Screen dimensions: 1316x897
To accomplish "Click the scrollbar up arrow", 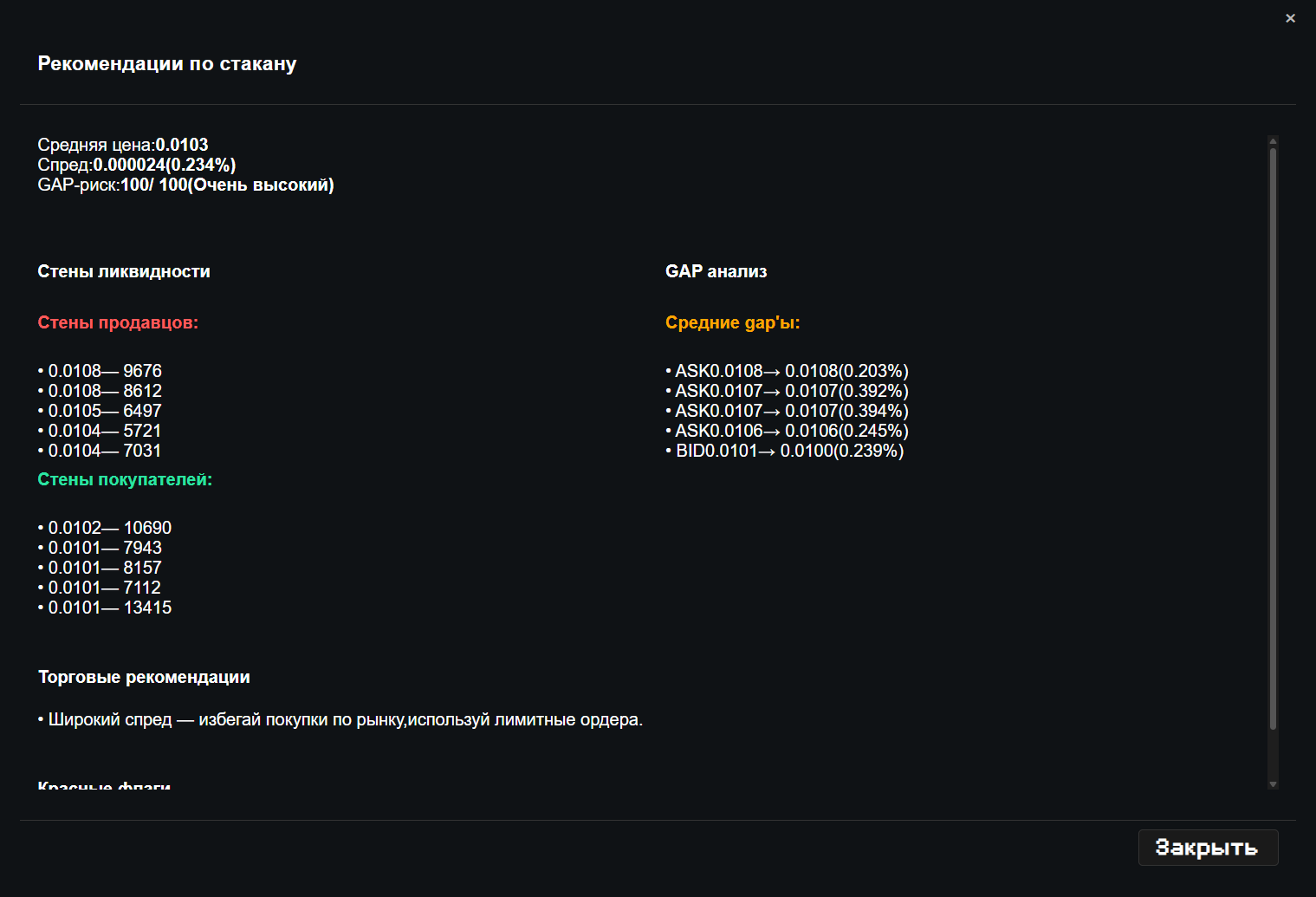I will (x=1273, y=141).
